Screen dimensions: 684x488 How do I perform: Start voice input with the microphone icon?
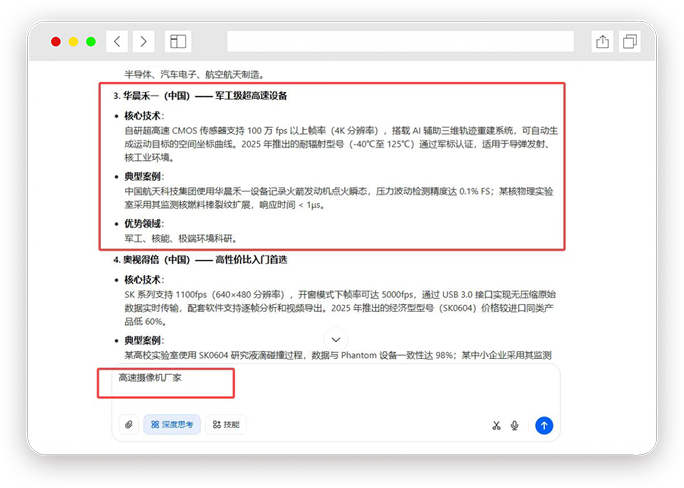click(x=515, y=425)
